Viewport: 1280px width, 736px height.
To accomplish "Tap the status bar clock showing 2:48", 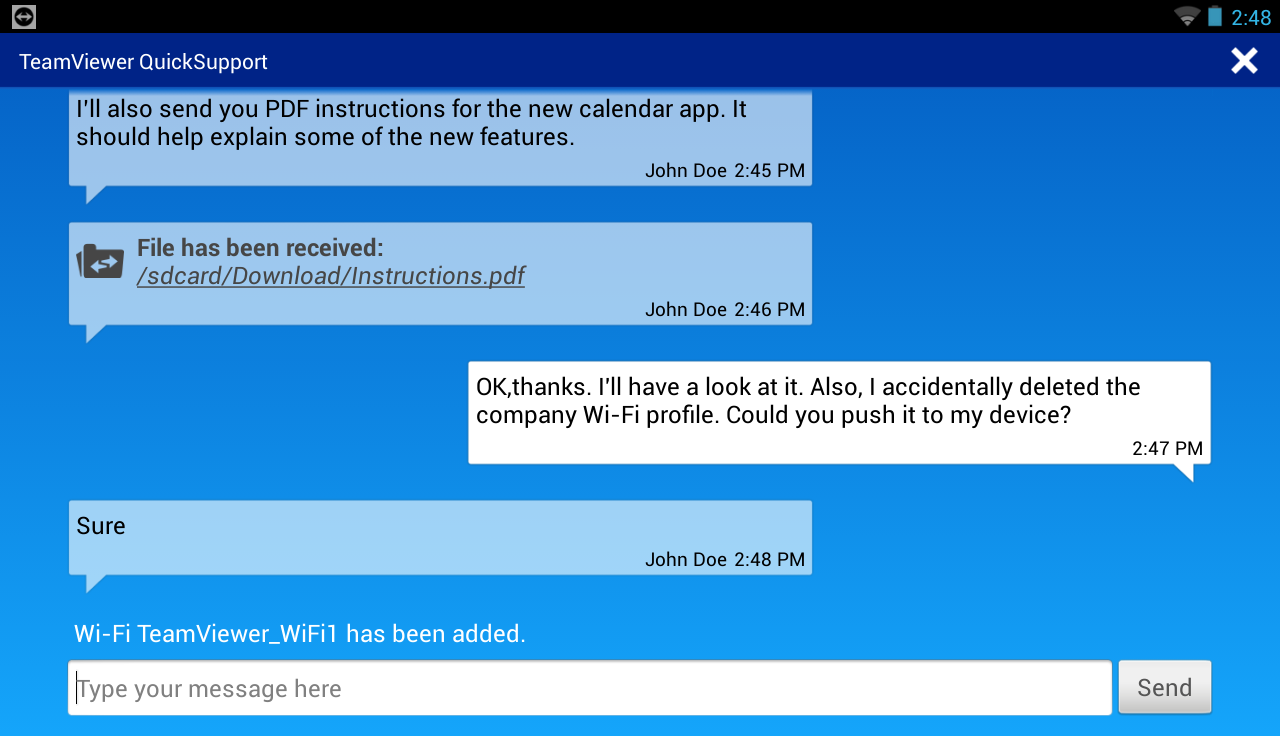I will (1251, 17).
